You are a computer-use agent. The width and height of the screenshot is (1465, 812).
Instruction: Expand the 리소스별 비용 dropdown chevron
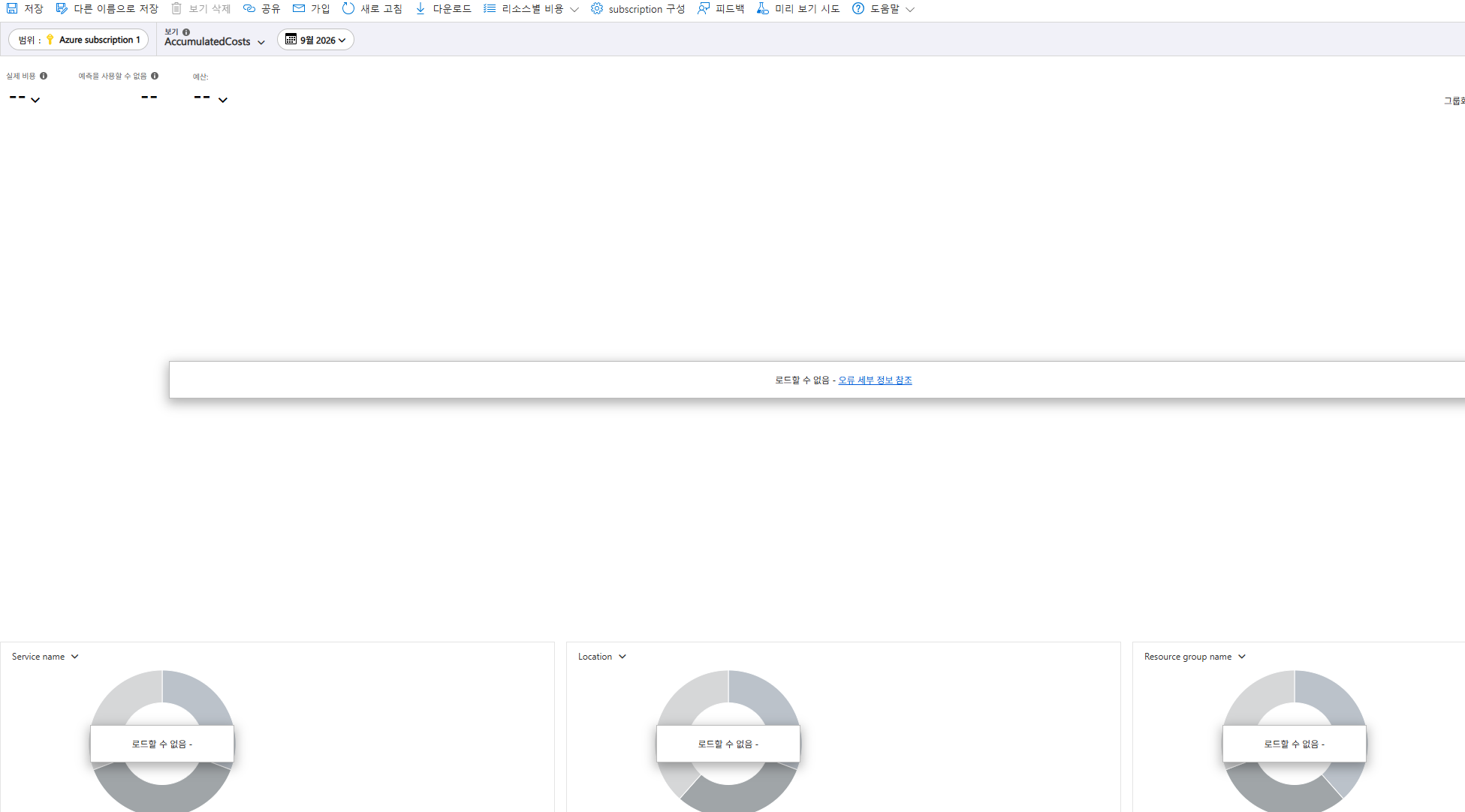[x=574, y=10]
